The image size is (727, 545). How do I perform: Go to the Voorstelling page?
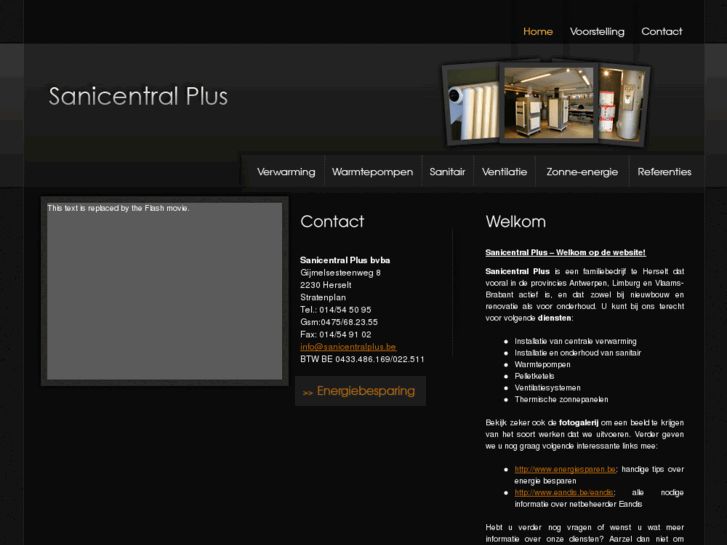(x=597, y=32)
